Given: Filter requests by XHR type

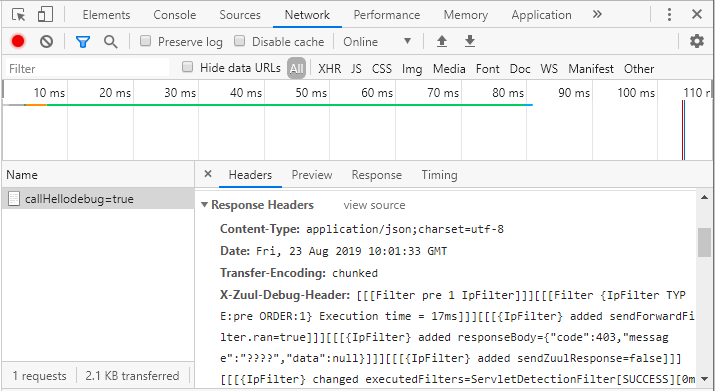Looking at the screenshot, I should (x=330, y=68).
